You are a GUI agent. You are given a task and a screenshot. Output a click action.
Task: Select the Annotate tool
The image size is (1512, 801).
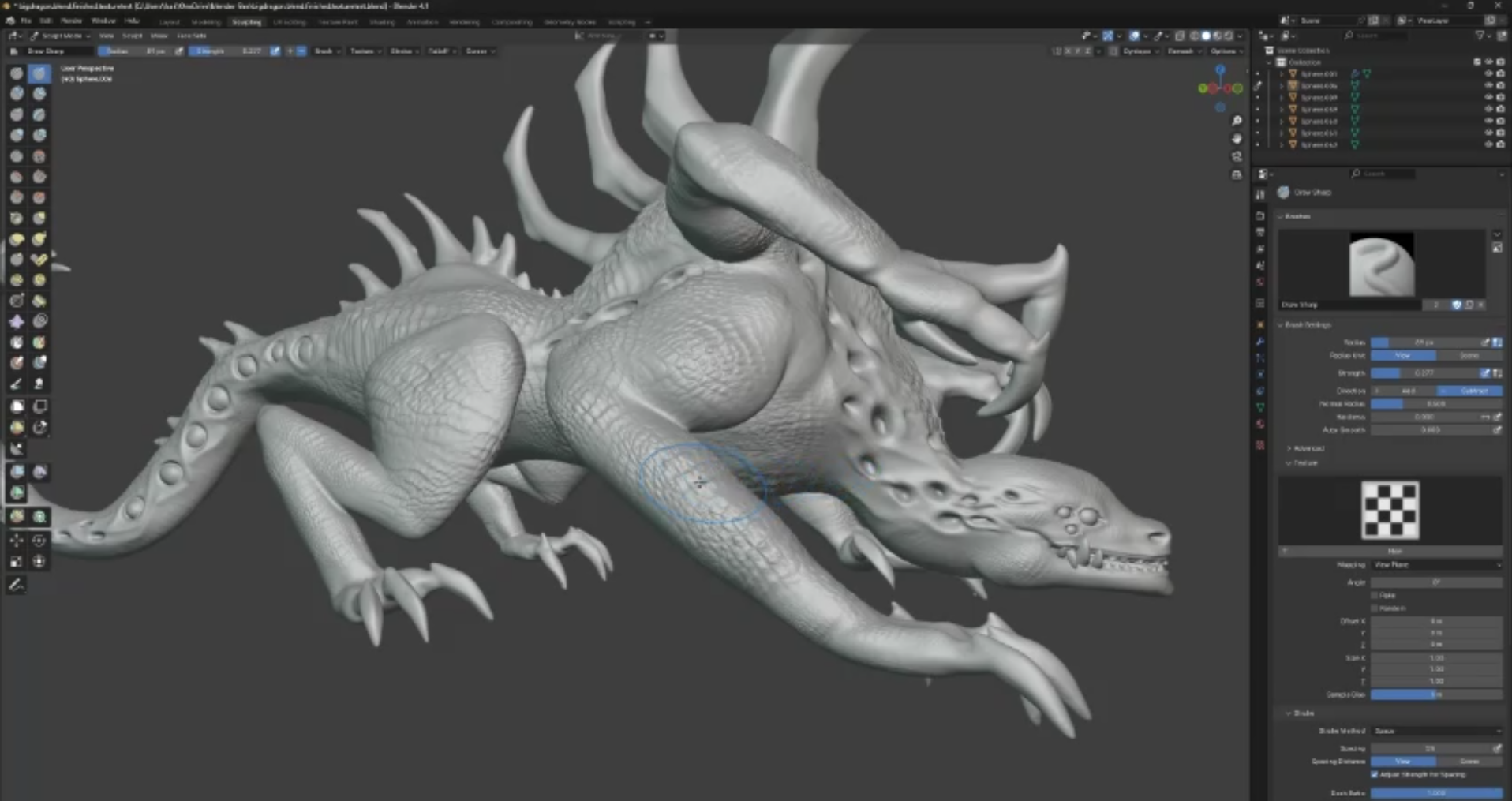17,585
